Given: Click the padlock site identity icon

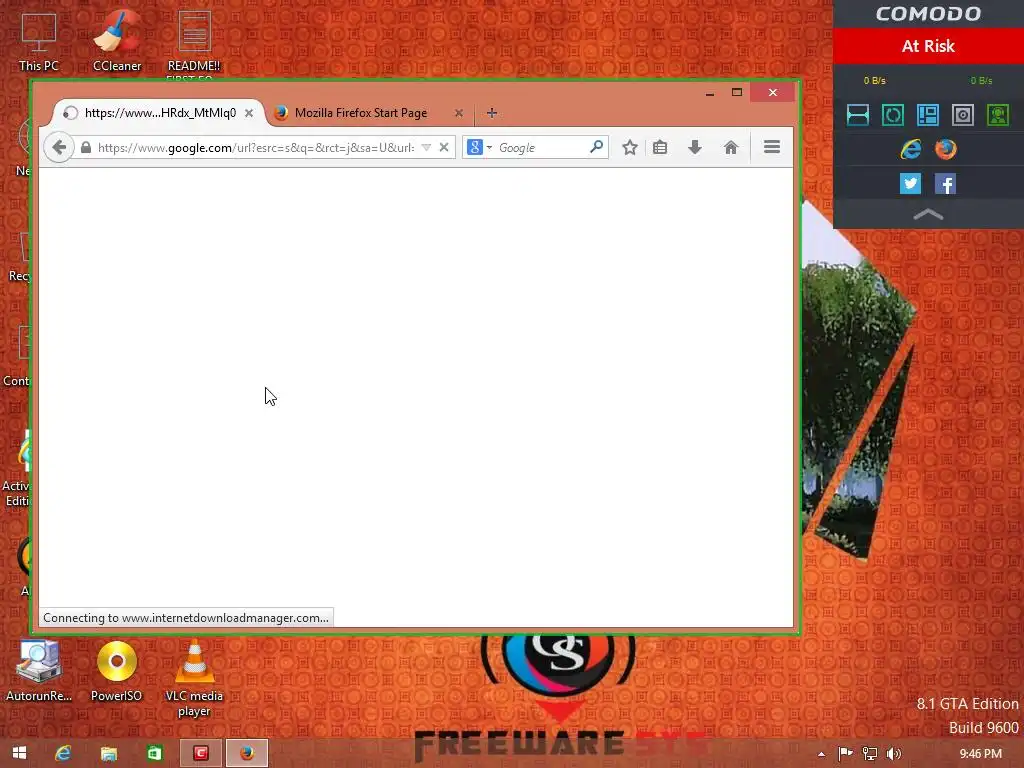Looking at the screenshot, I should click(x=86, y=148).
